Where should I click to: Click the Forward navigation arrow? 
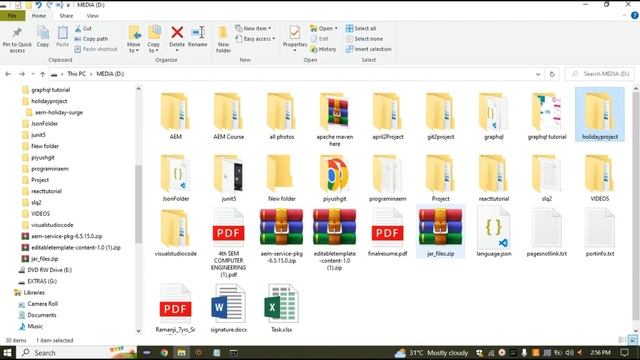pos(22,74)
